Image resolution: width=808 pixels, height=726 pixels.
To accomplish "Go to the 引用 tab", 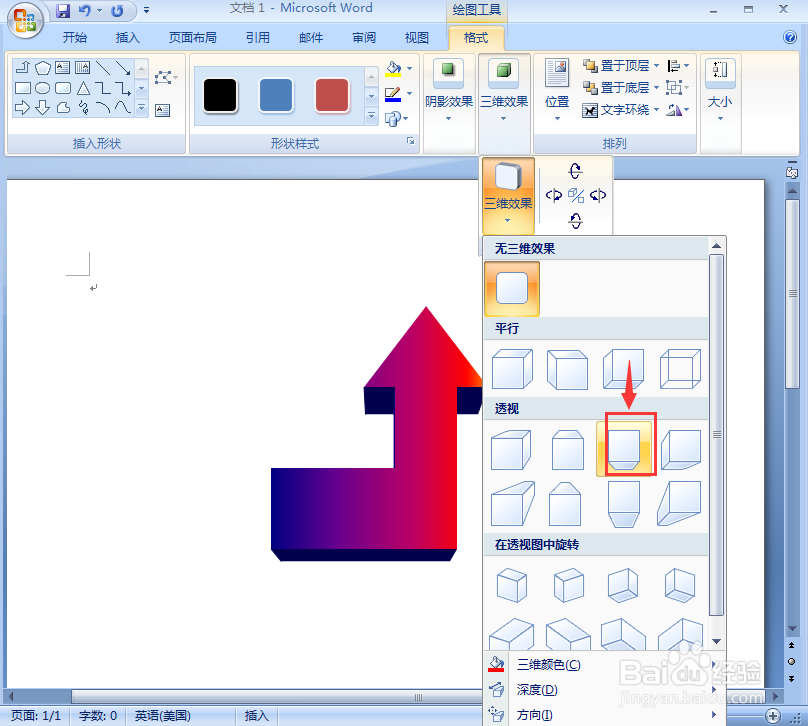I will click(258, 38).
